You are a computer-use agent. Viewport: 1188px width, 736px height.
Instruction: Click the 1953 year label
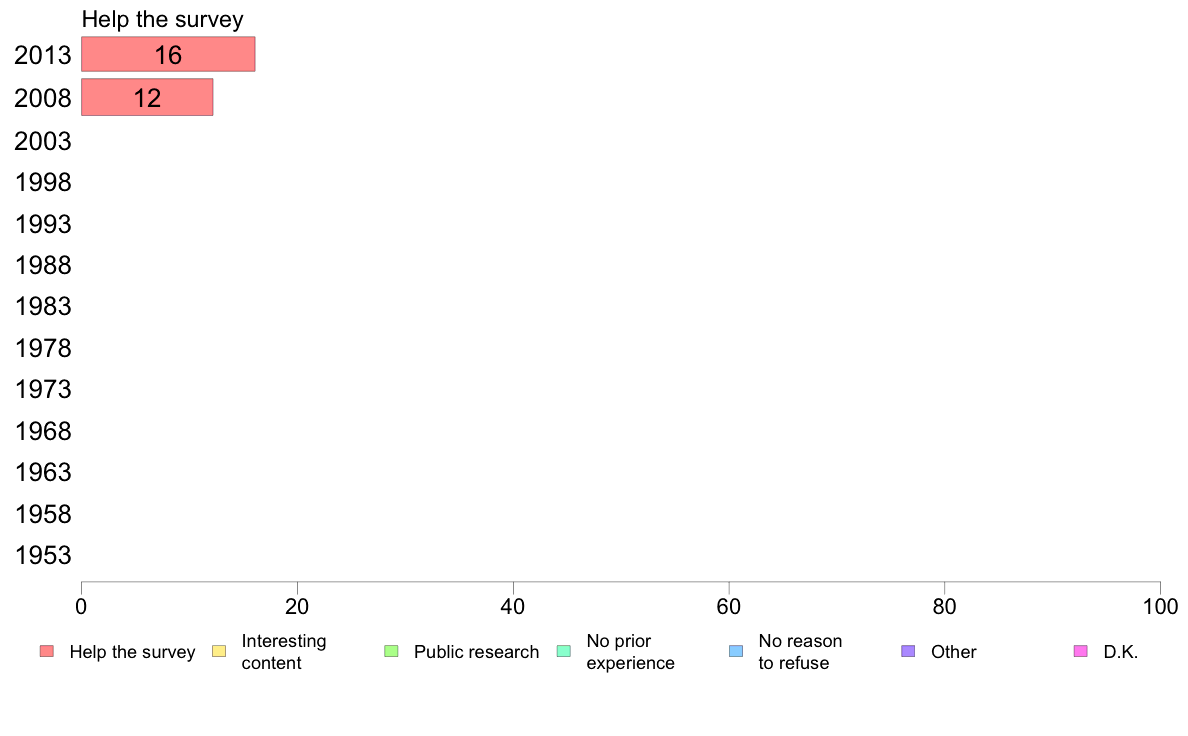coord(43,556)
